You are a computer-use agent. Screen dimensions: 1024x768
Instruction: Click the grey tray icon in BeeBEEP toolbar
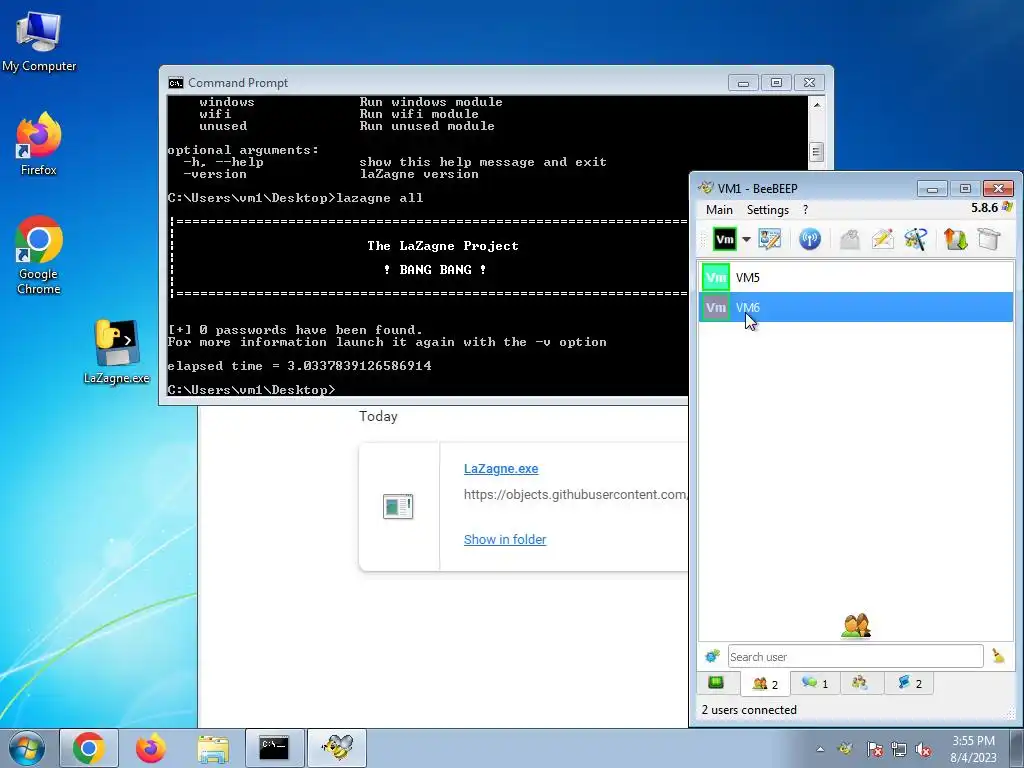pyautogui.click(x=989, y=239)
